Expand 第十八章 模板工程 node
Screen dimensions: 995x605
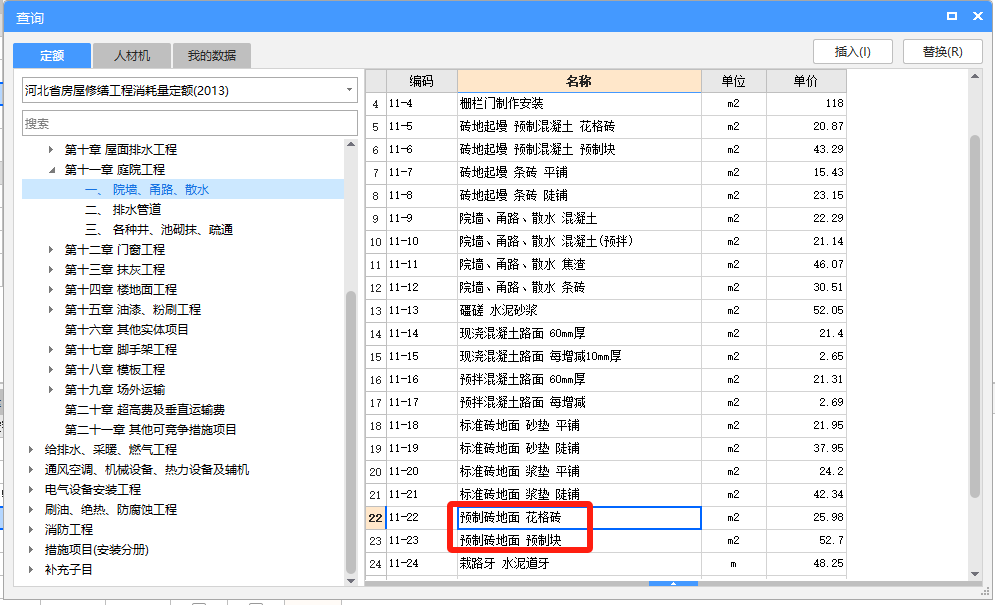coord(51,370)
